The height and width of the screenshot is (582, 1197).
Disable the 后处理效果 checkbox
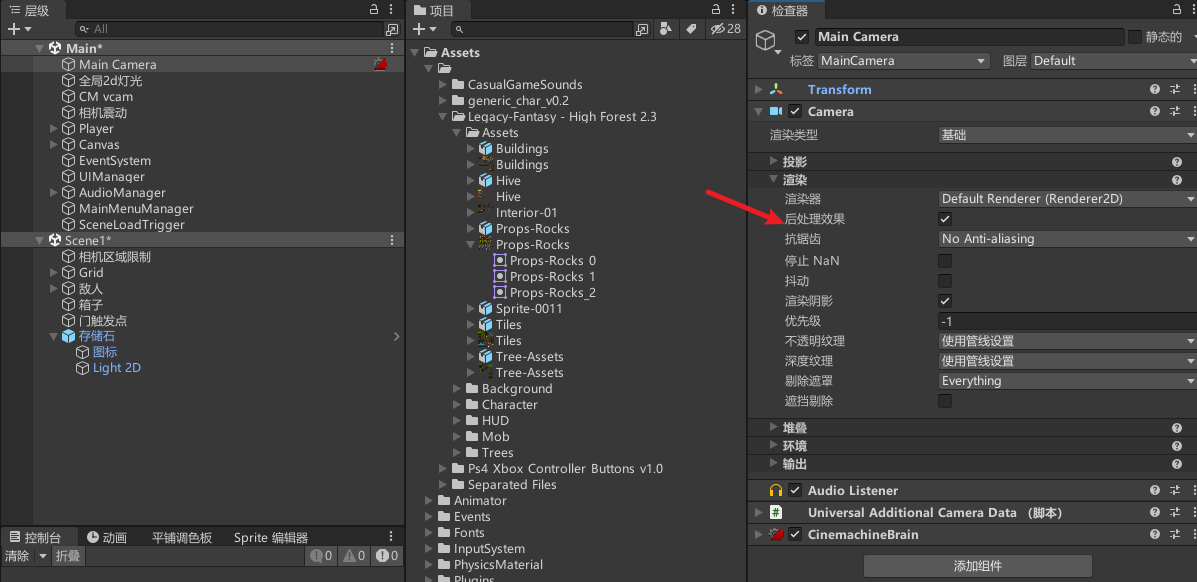click(945, 219)
